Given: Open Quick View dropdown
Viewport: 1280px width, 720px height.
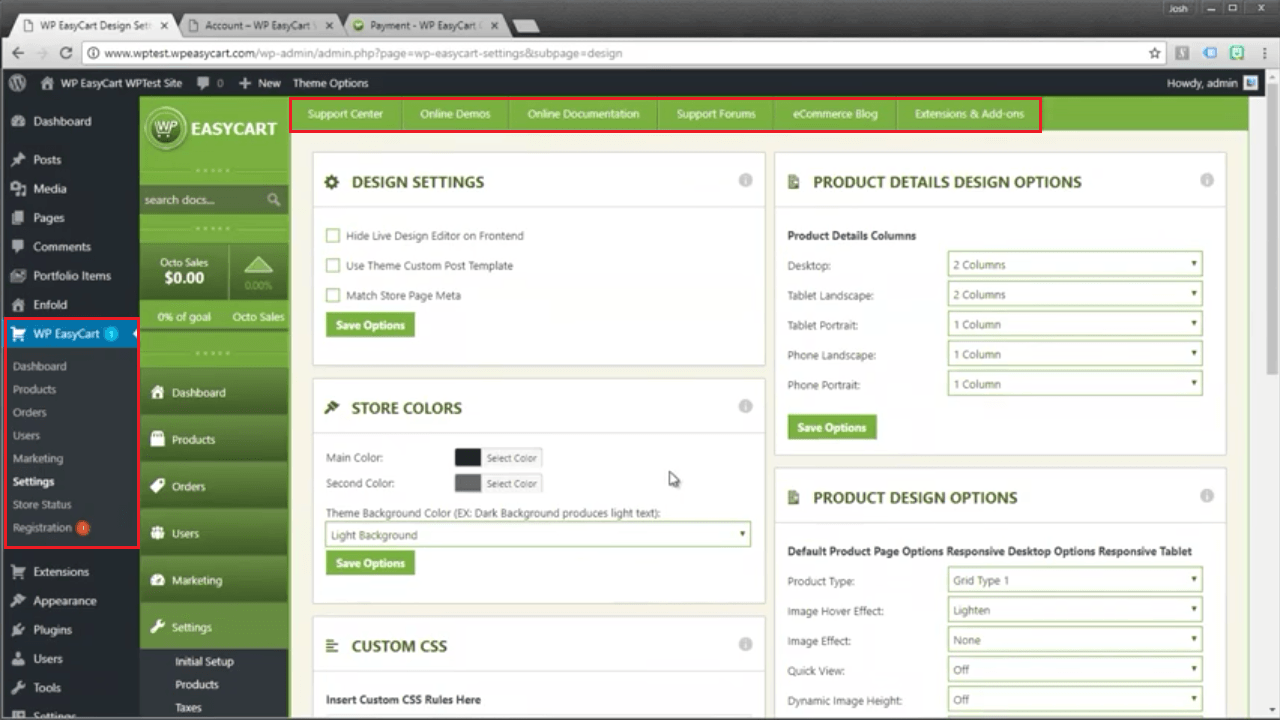Looking at the screenshot, I should pyautogui.click(x=1075, y=670).
